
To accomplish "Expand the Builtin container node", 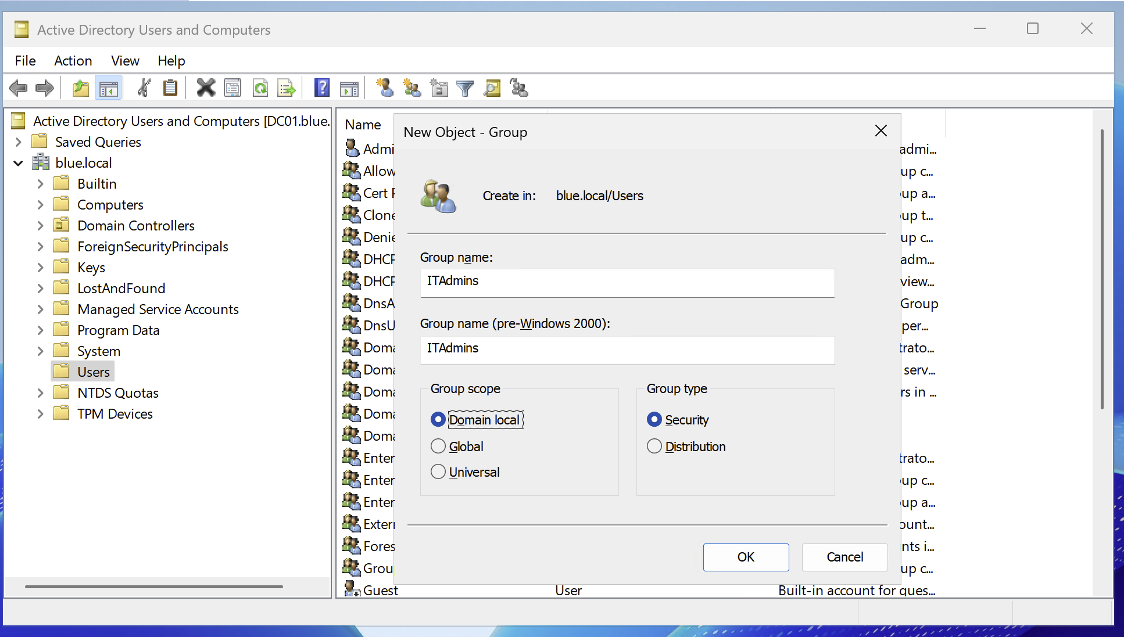I will 40,184.
